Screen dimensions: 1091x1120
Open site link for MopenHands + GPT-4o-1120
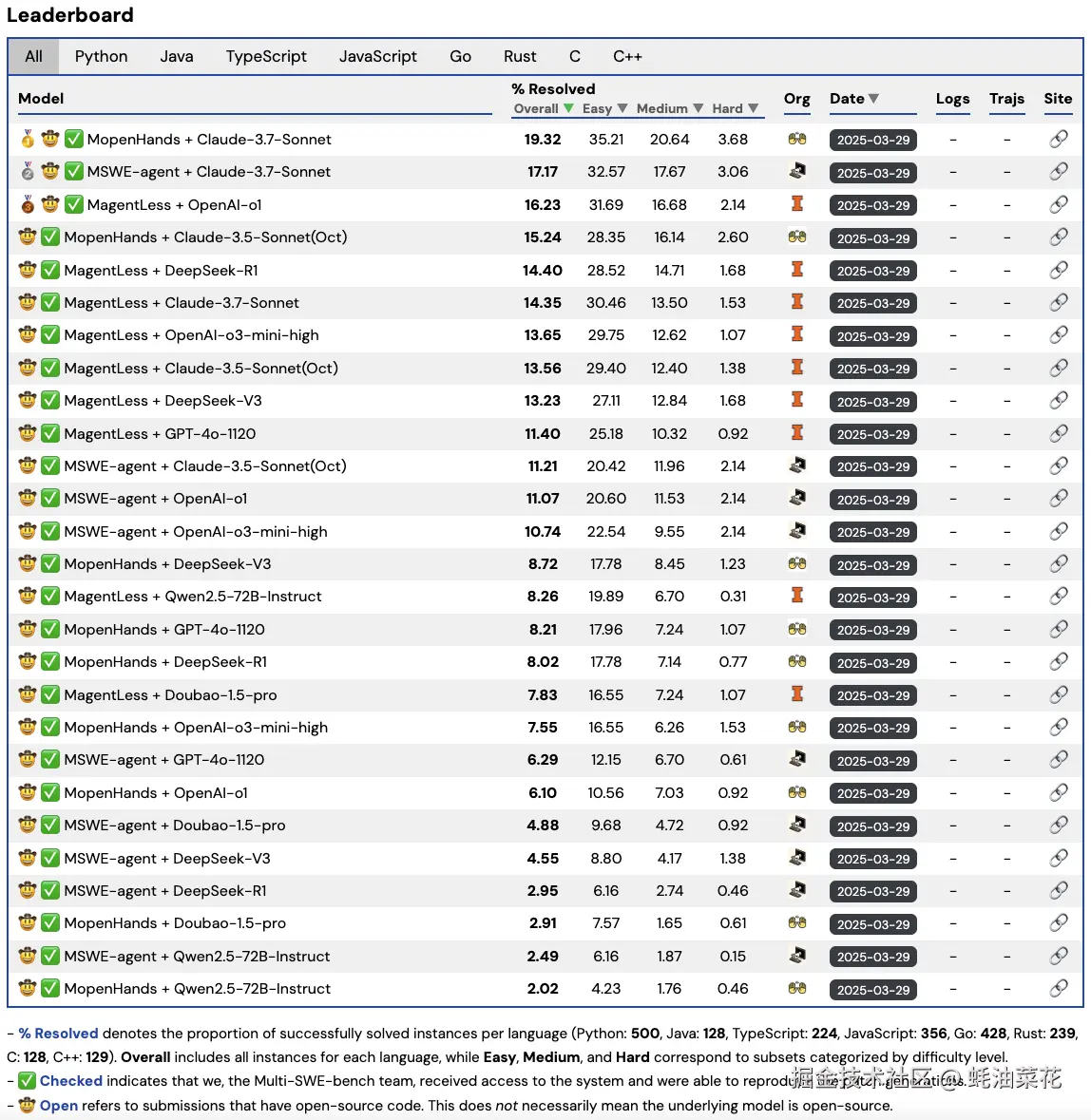click(x=1058, y=629)
